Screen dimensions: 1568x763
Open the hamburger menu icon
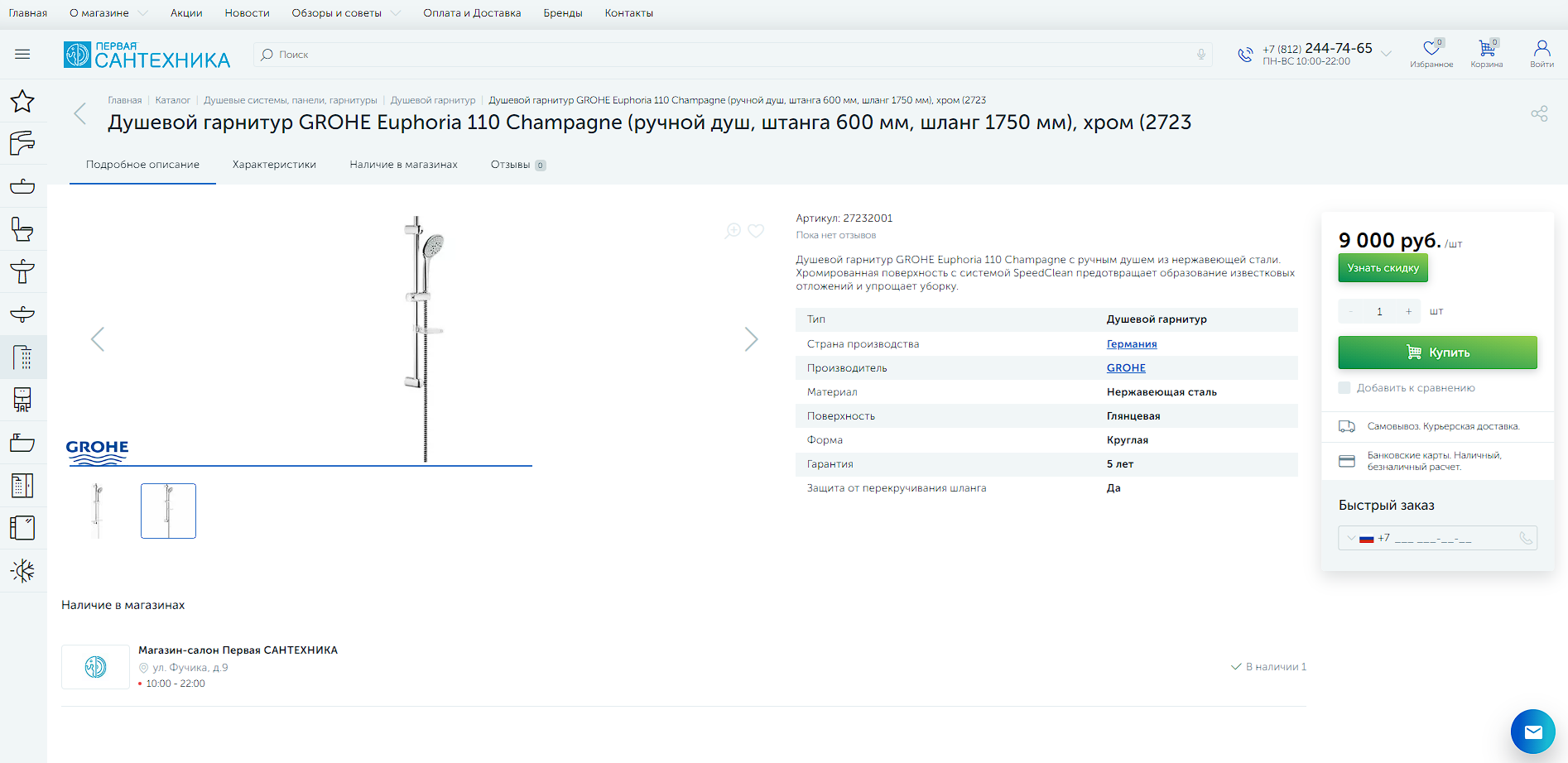22,55
